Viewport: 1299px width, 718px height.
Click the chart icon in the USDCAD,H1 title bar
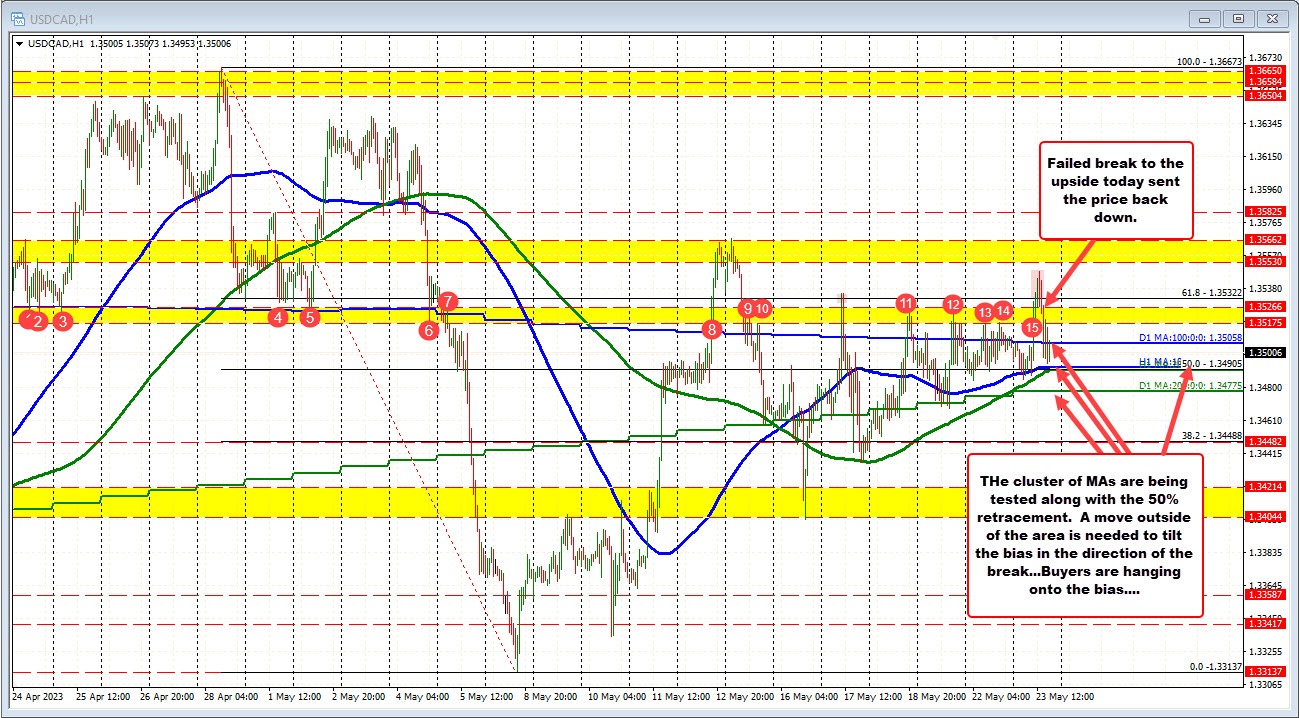[17, 17]
